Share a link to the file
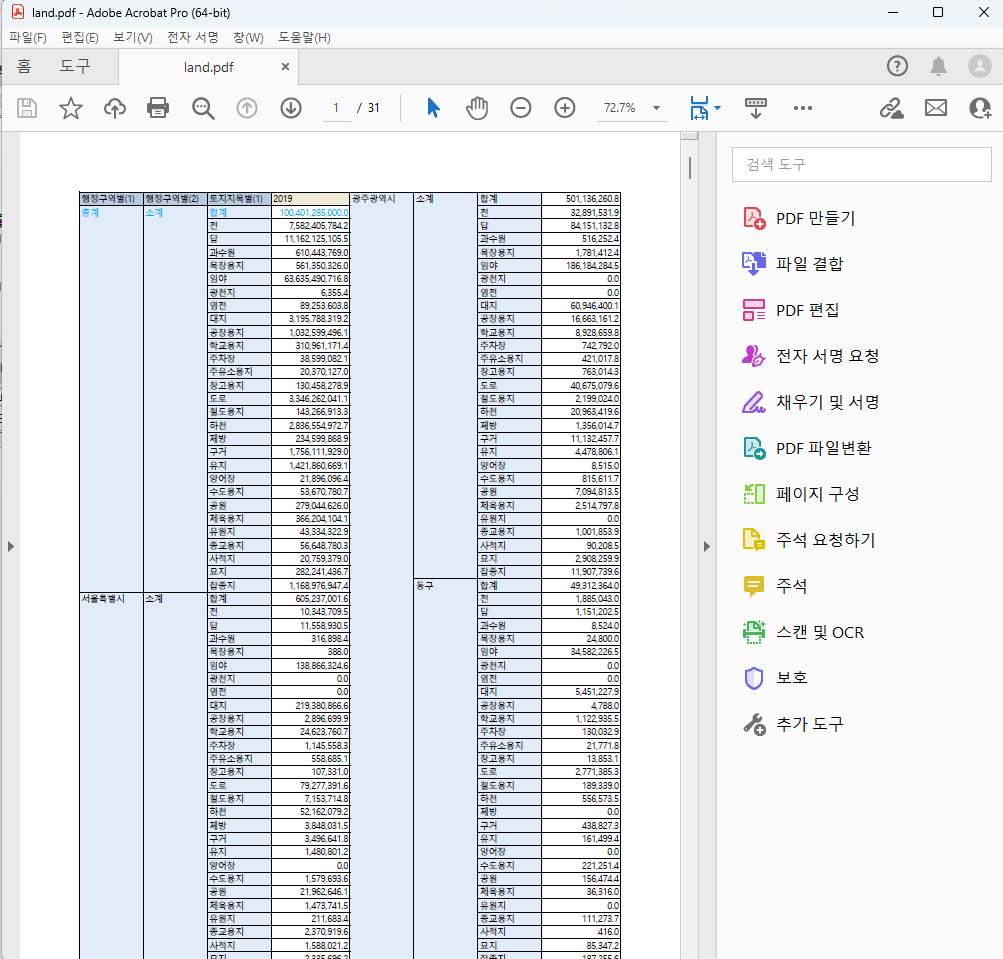The height and width of the screenshot is (959, 1003). click(892, 108)
